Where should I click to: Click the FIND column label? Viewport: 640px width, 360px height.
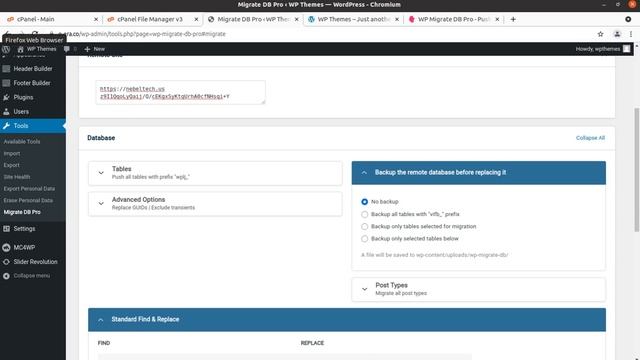tap(104, 343)
